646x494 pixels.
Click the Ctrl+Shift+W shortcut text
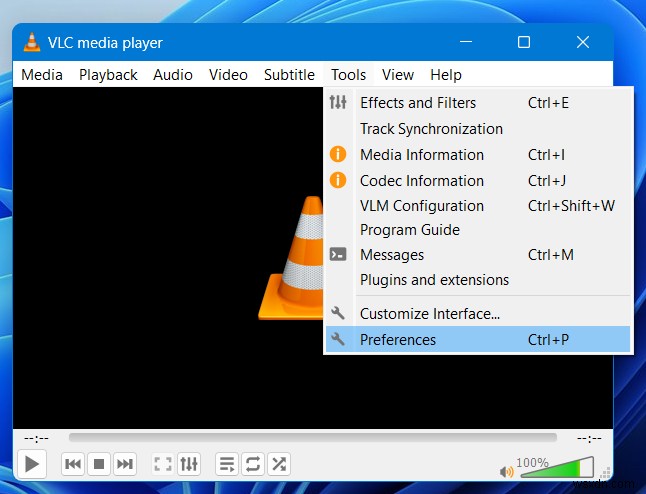571,206
